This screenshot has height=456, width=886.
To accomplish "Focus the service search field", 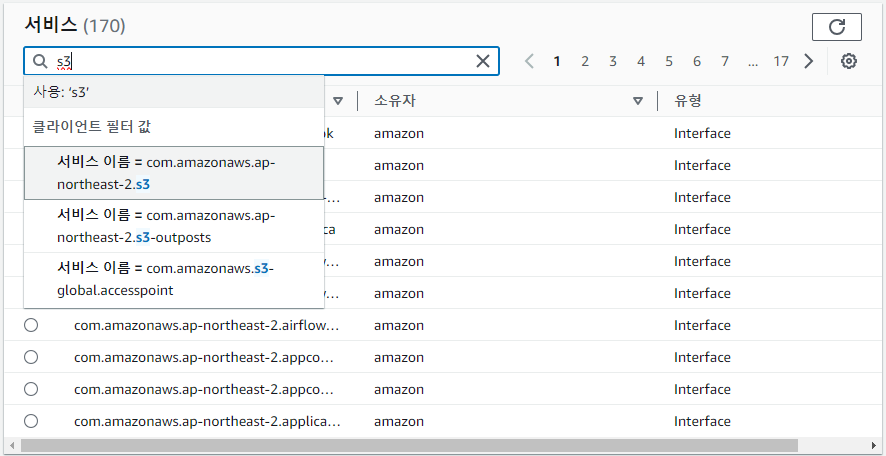I will point(261,61).
